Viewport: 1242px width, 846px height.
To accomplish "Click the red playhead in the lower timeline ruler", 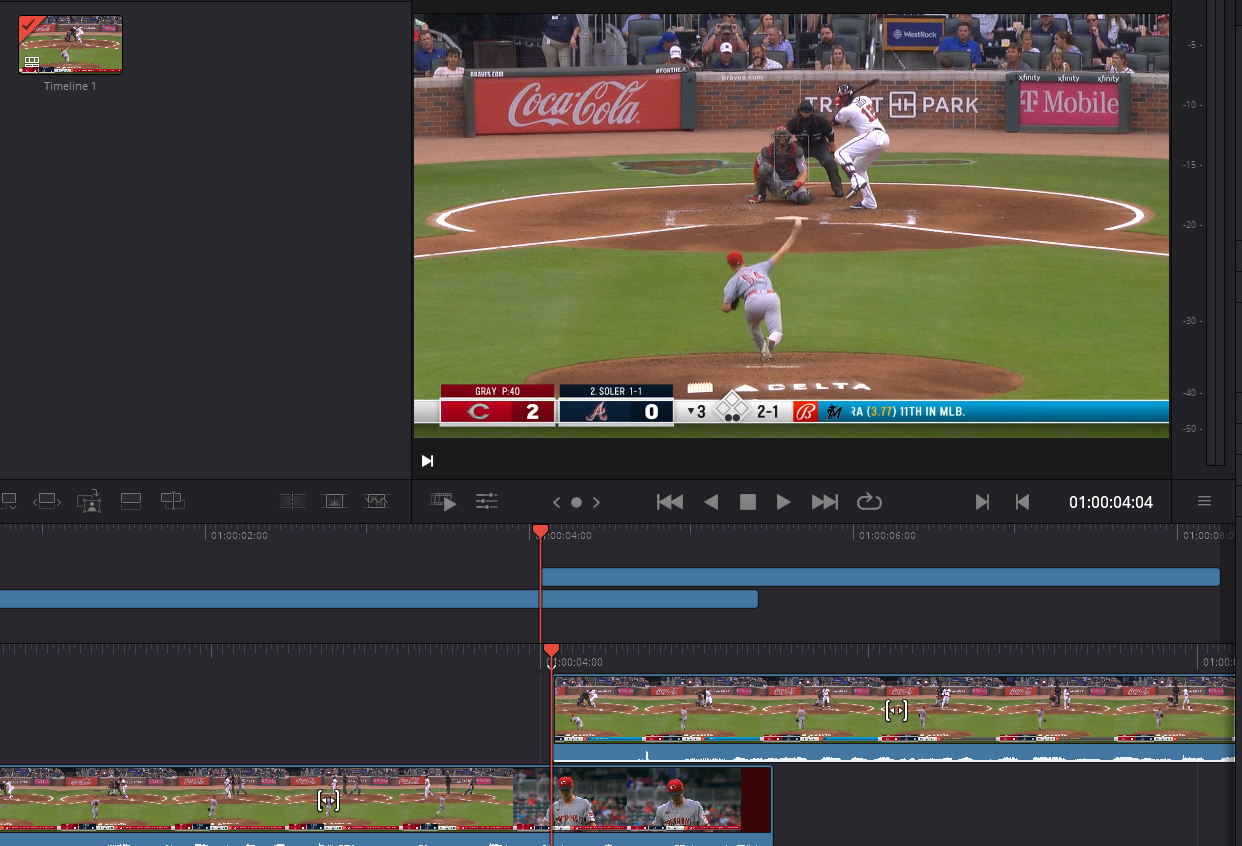I will tap(551, 651).
